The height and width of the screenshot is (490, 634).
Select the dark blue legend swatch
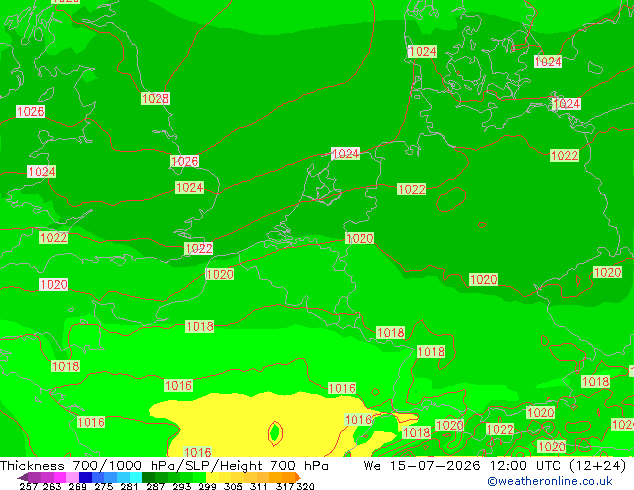pos(85,477)
